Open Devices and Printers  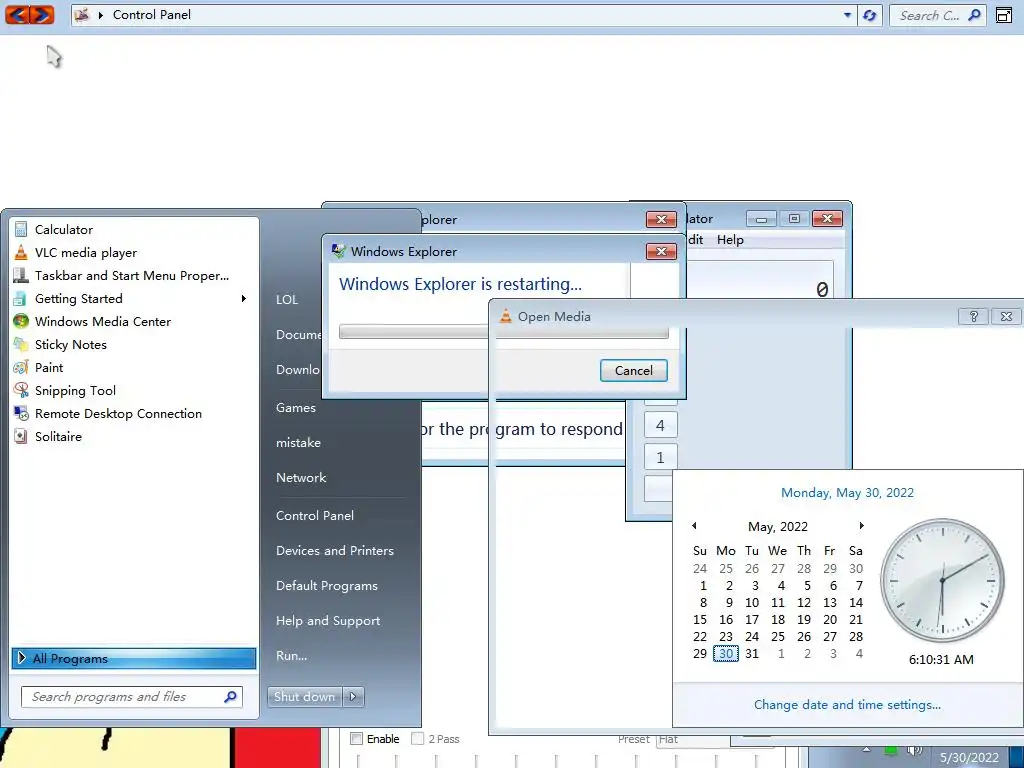[x=335, y=551]
